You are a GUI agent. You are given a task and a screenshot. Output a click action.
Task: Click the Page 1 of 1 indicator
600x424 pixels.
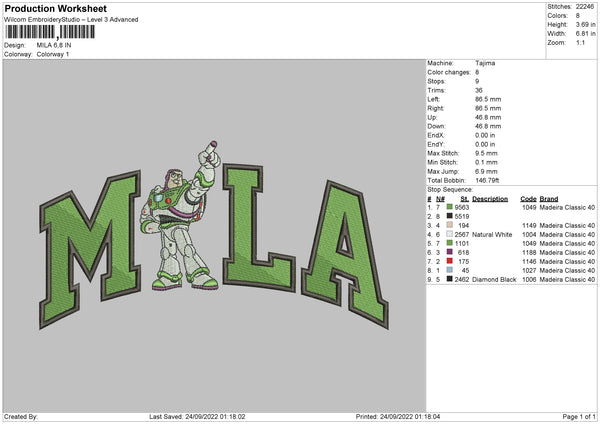tap(579, 417)
